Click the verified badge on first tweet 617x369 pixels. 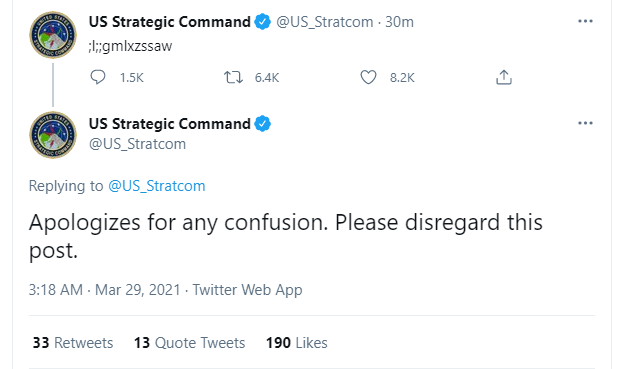click(x=262, y=22)
